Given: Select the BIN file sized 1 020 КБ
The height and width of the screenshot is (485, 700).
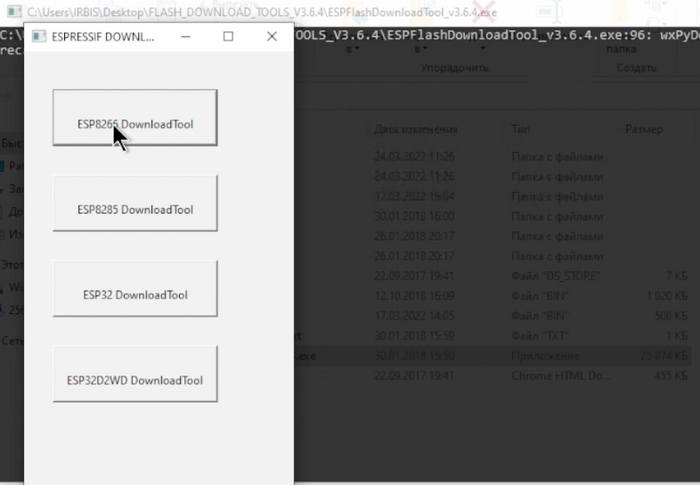Looking at the screenshot, I should 493,296.
